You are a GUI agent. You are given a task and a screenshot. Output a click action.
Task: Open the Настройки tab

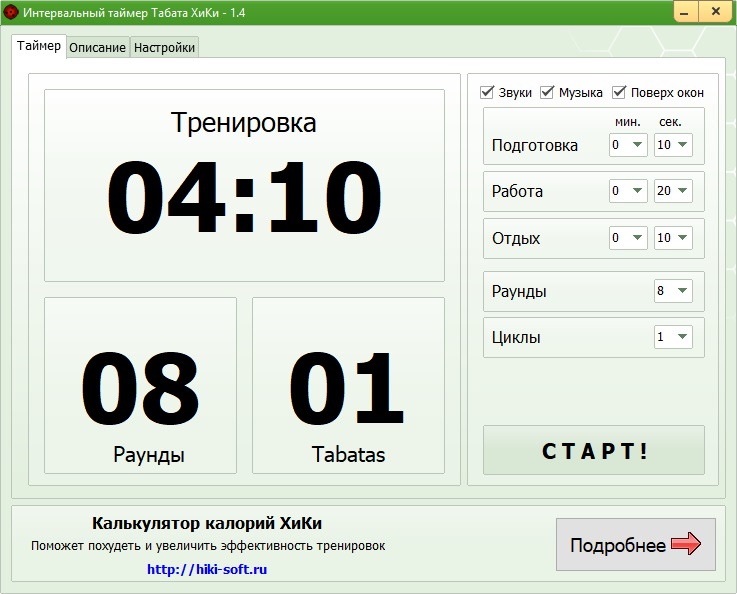point(165,48)
